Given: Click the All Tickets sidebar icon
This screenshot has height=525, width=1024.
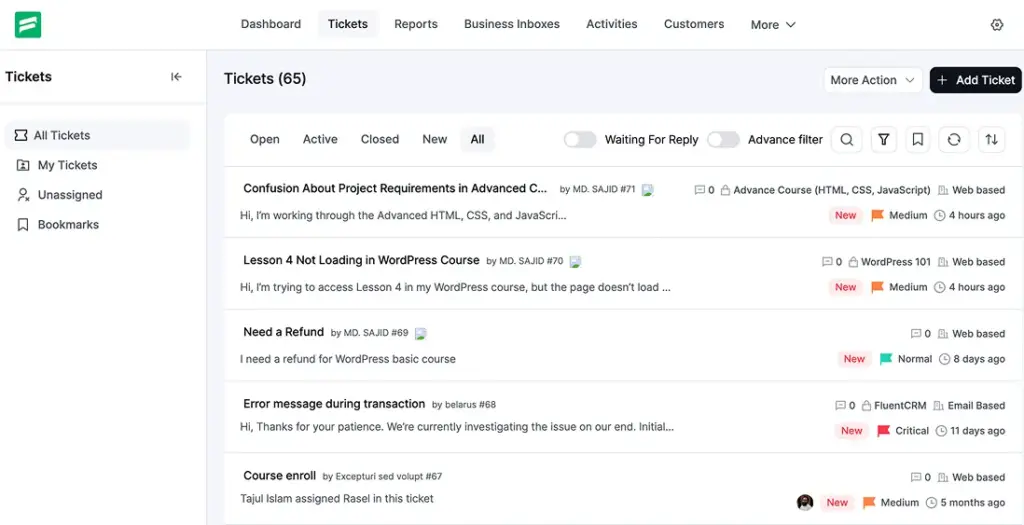Looking at the screenshot, I should coord(21,136).
